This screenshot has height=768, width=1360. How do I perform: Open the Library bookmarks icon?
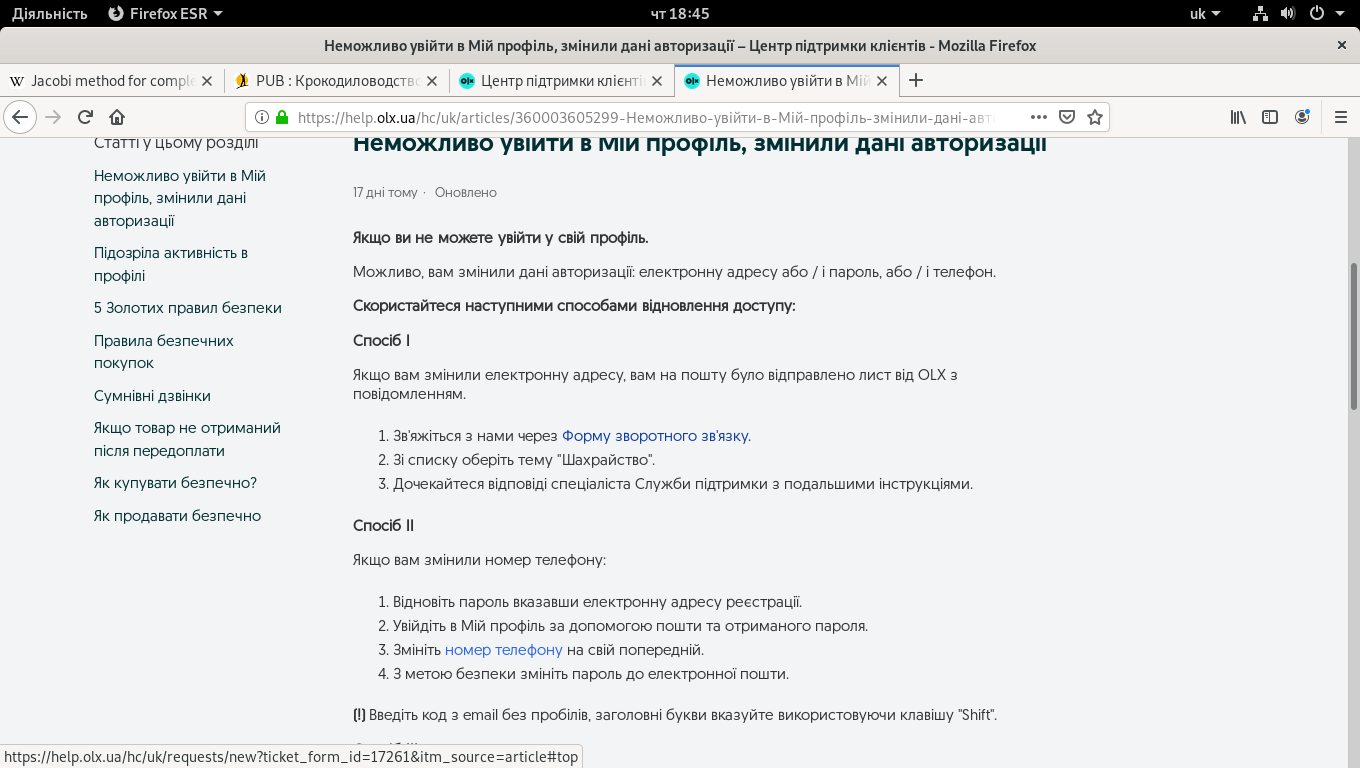1238,117
